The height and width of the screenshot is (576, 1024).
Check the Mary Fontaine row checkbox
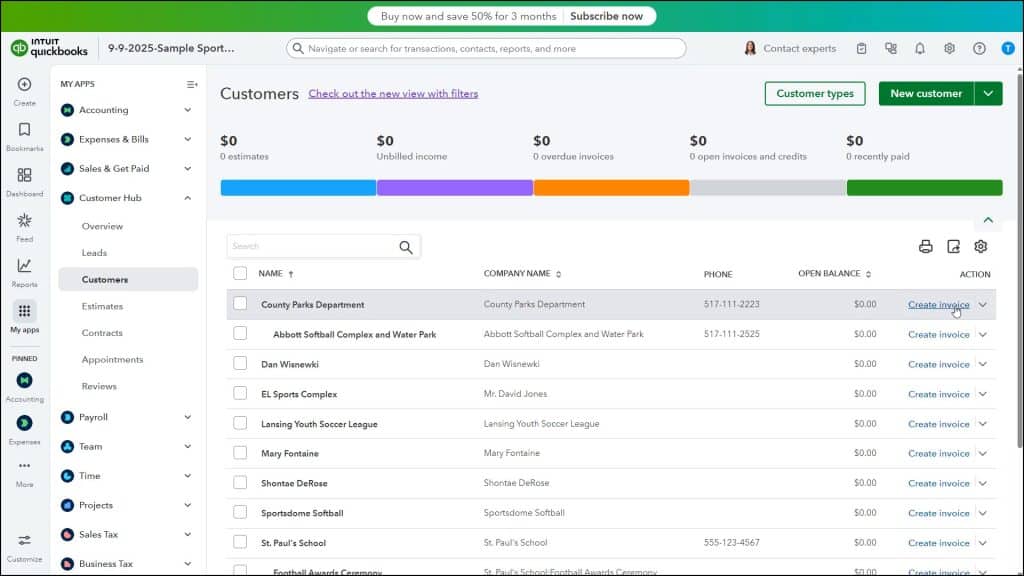click(x=240, y=453)
